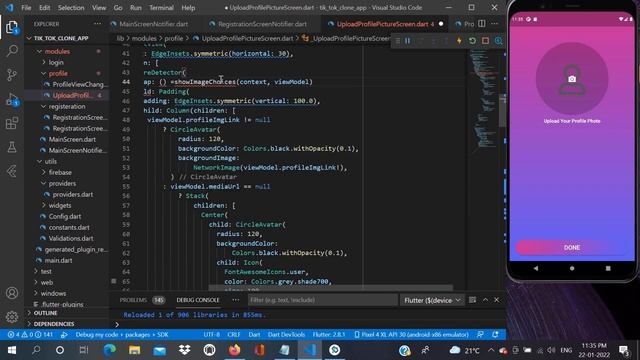Split the editor to the right
The image size is (640, 360).
coord(482,24)
